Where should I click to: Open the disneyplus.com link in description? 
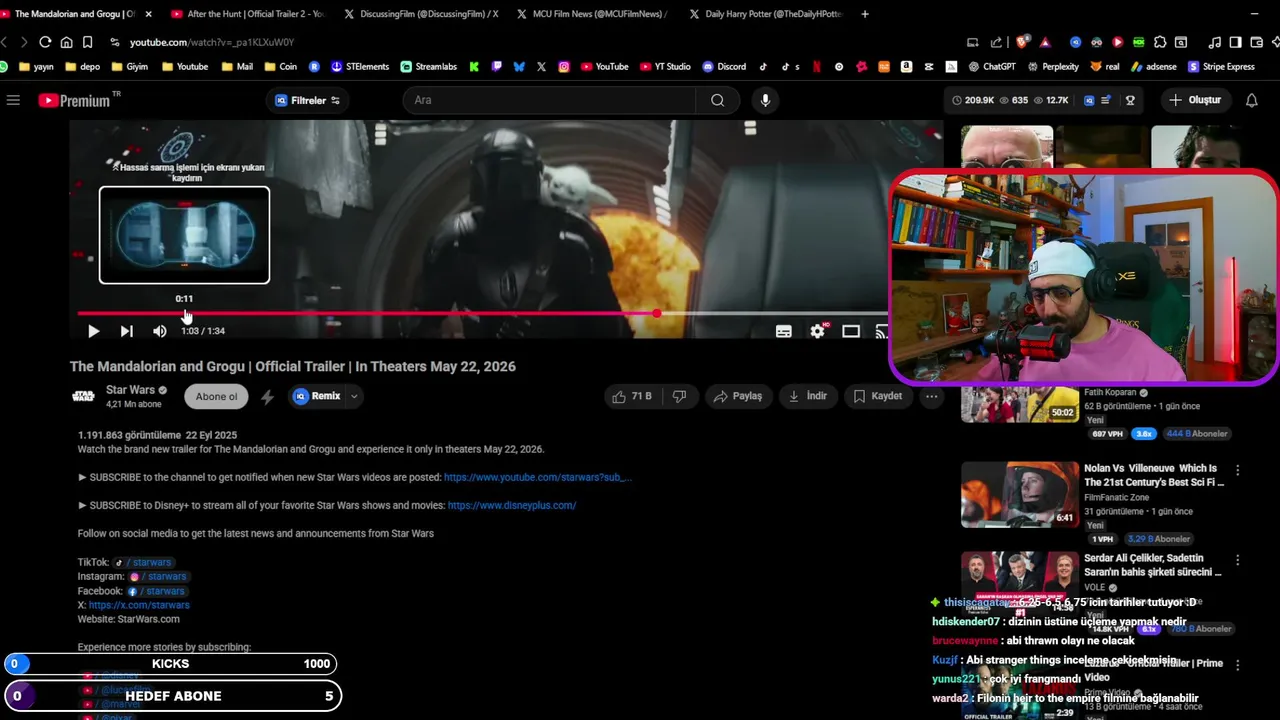512,505
